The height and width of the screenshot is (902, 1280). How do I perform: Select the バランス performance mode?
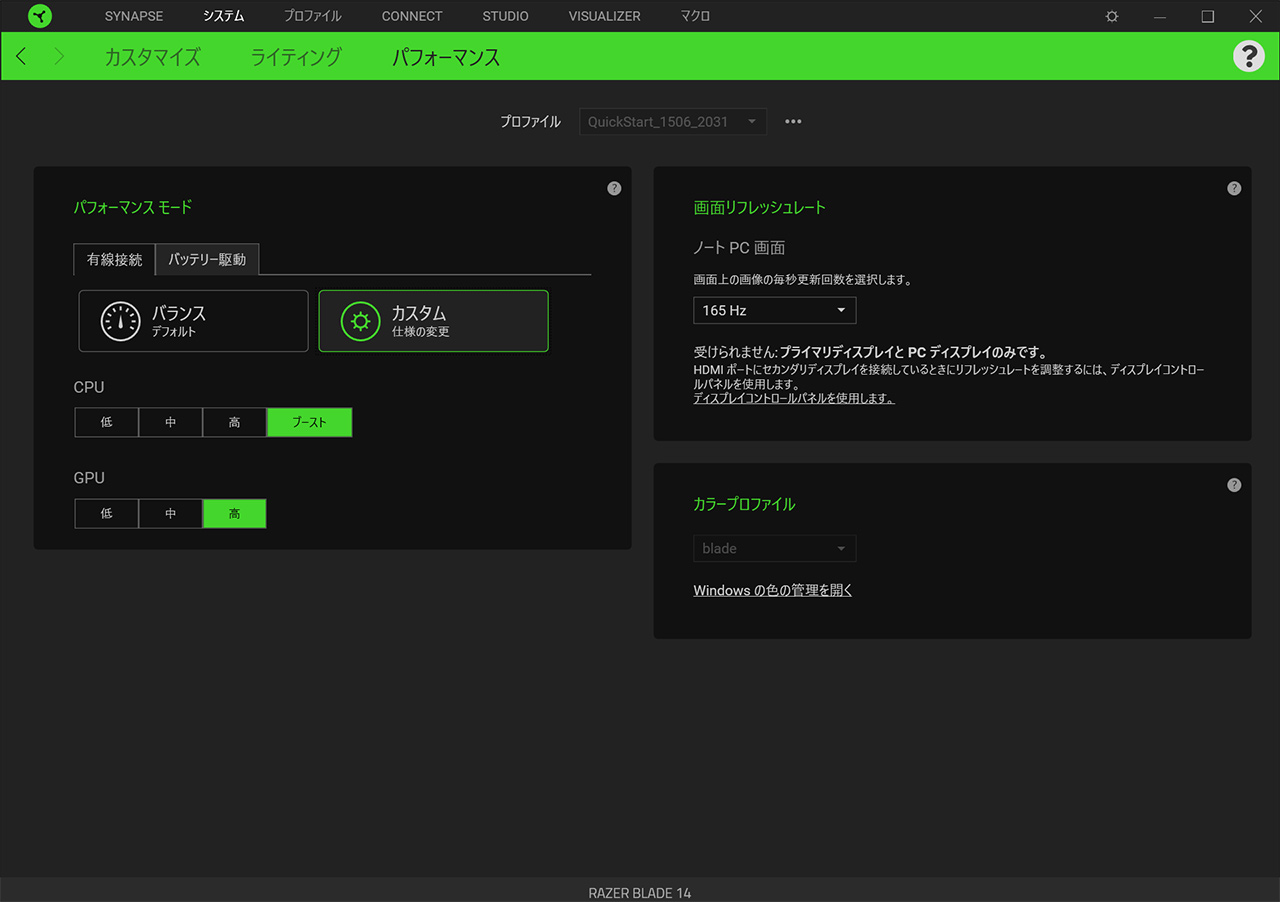[x=194, y=321]
